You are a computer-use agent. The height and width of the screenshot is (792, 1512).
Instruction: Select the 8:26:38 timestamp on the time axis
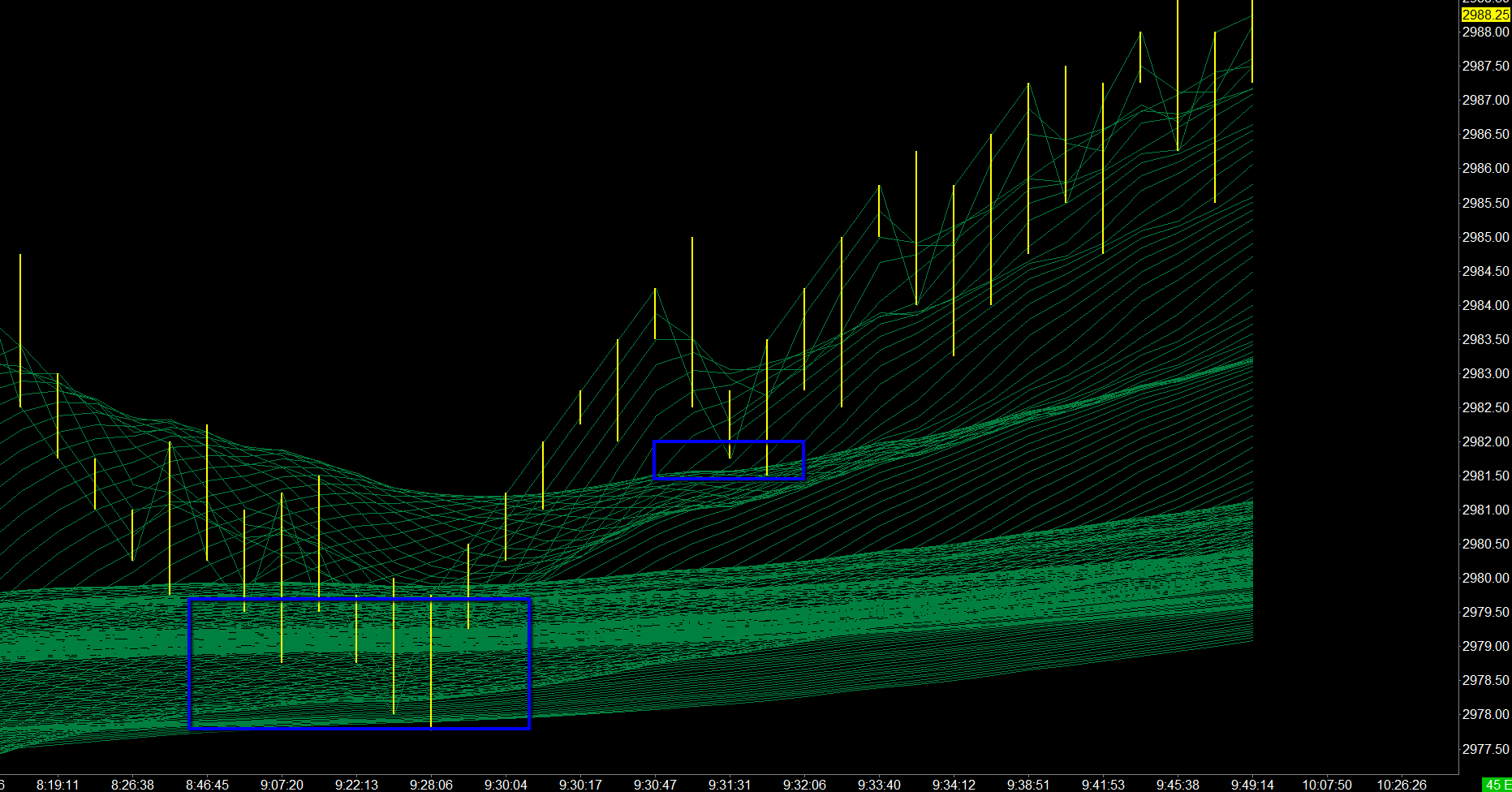(x=132, y=785)
